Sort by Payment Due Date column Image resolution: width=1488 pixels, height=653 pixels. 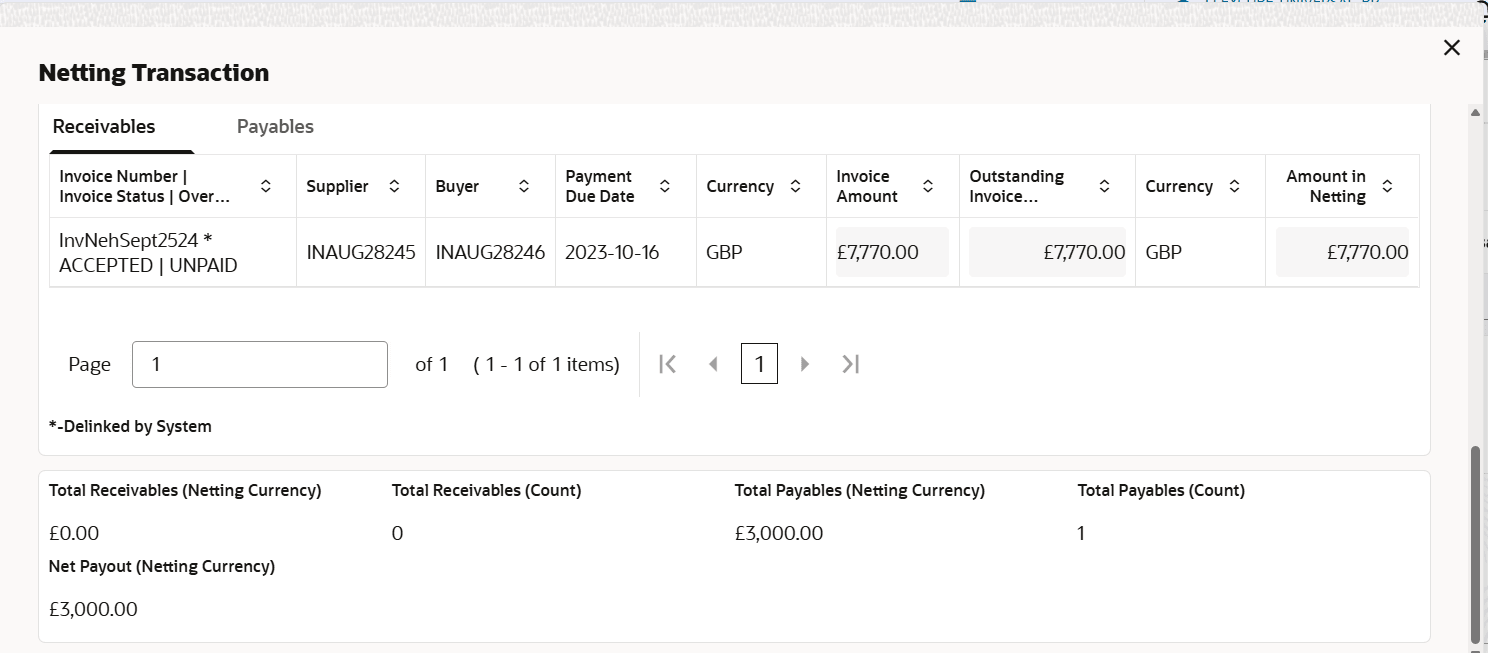(x=665, y=186)
